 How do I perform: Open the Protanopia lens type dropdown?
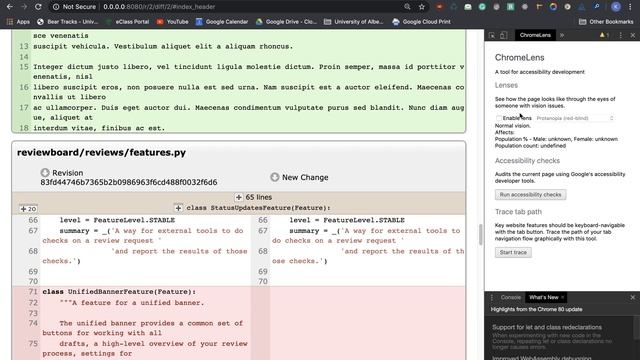point(575,118)
